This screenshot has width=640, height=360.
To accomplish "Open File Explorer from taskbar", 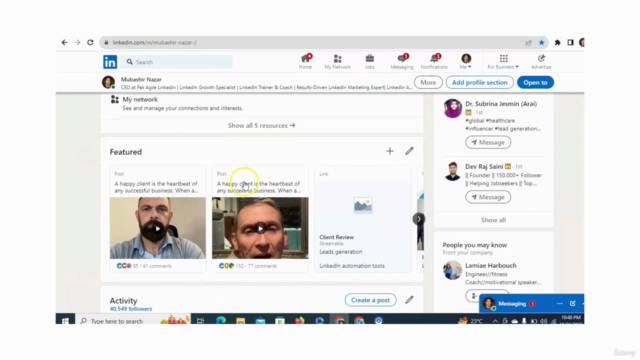I will click(240, 321).
